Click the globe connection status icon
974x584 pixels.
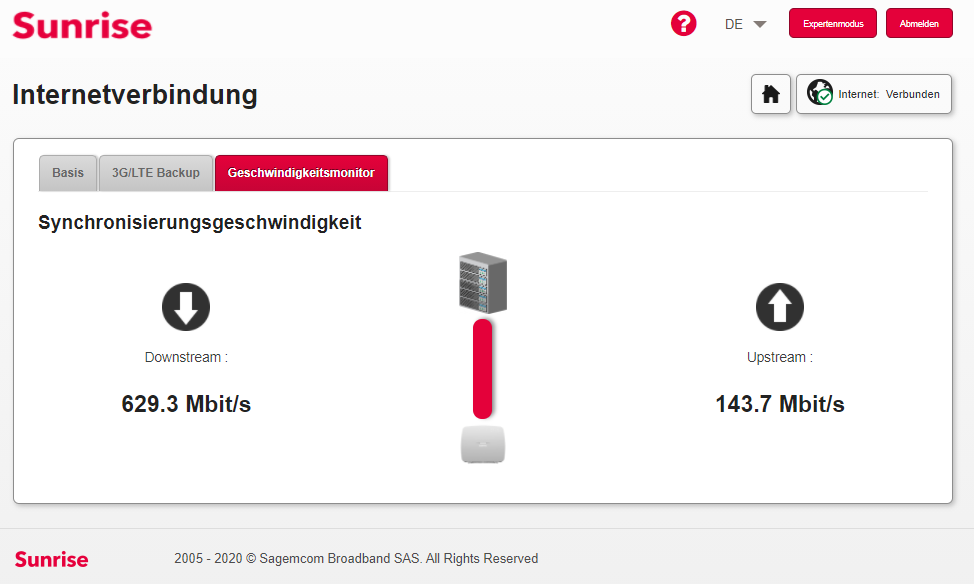820,93
